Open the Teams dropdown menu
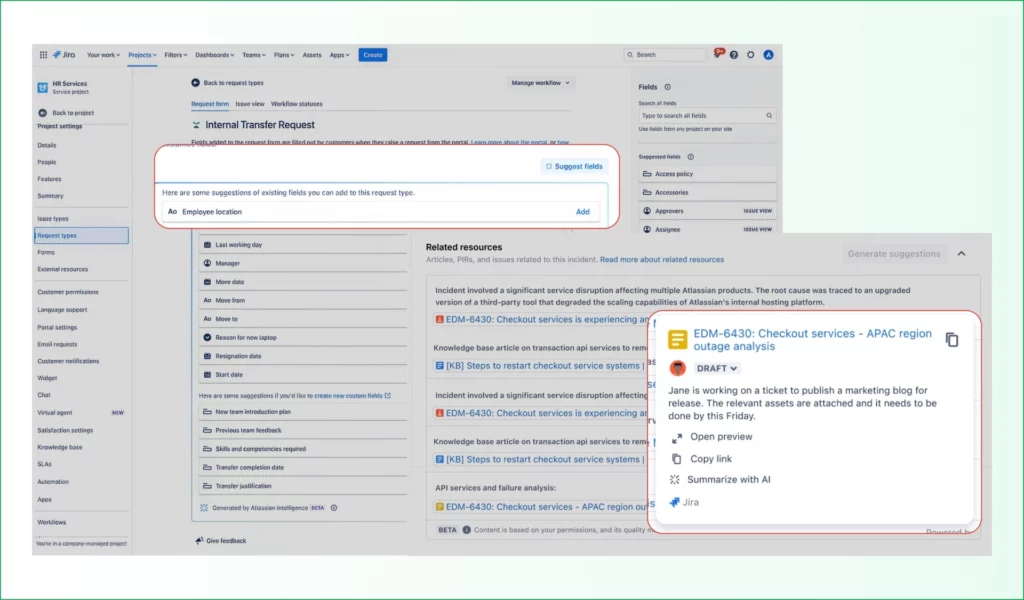Screen dimensions: 1024x600 (253, 55)
